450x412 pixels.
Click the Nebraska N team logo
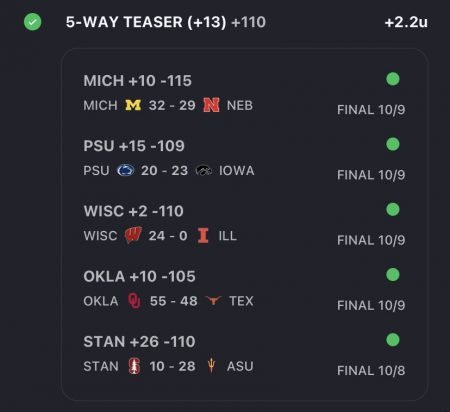tap(211, 105)
